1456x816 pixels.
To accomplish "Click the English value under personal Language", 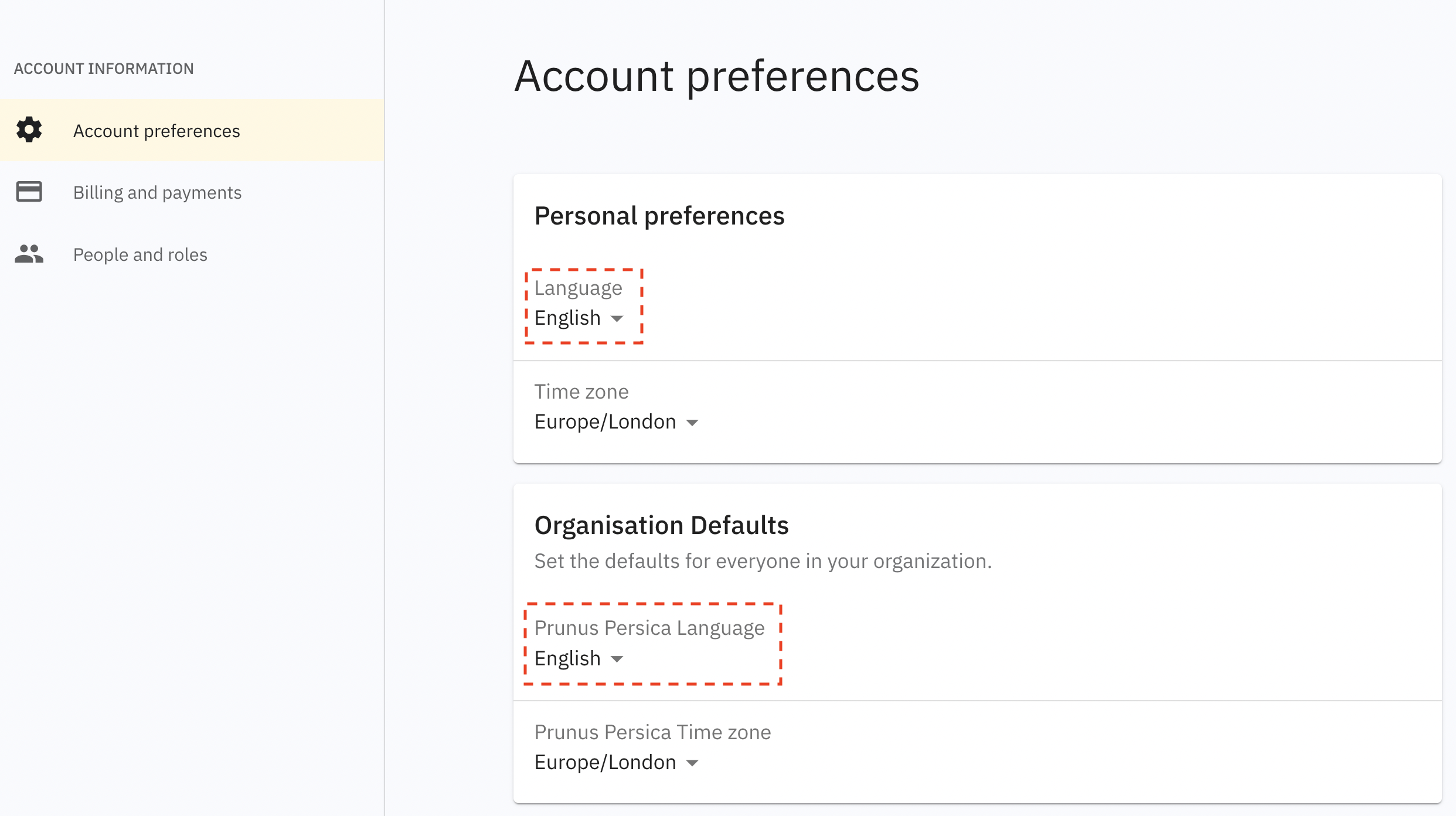I will [x=567, y=318].
